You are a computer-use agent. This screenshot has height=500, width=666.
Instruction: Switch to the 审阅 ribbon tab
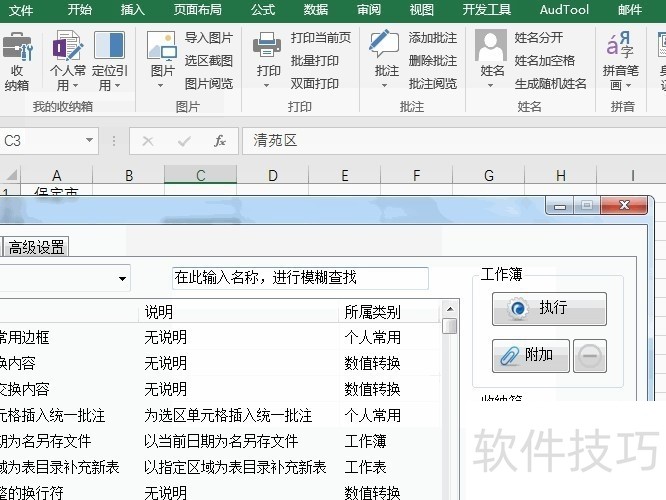click(369, 10)
